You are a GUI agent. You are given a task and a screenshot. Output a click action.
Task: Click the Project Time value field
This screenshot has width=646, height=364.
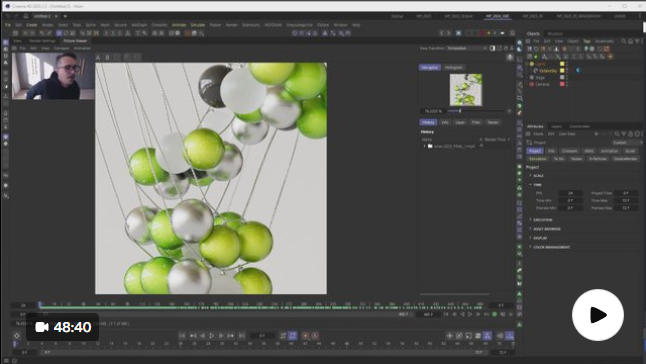(x=626, y=193)
